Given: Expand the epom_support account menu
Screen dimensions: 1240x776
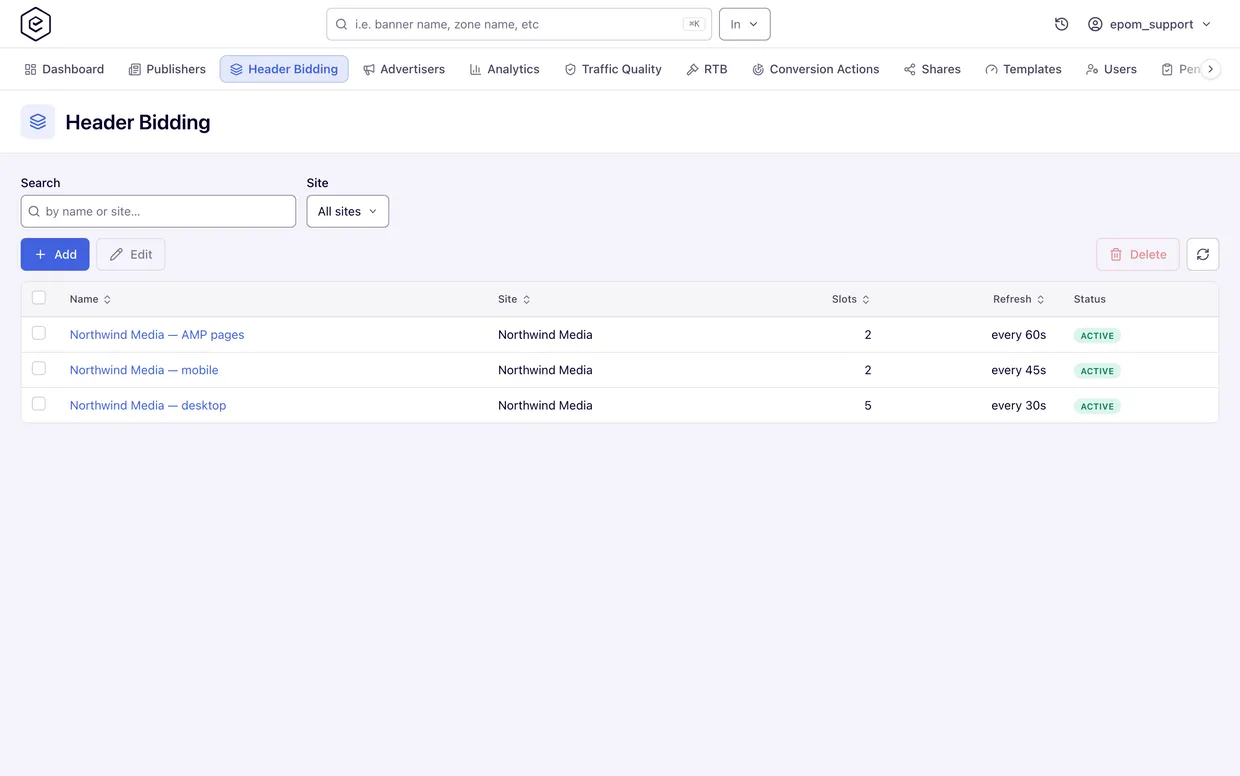Looking at the screenshot, I should (x=1150, y=24).
